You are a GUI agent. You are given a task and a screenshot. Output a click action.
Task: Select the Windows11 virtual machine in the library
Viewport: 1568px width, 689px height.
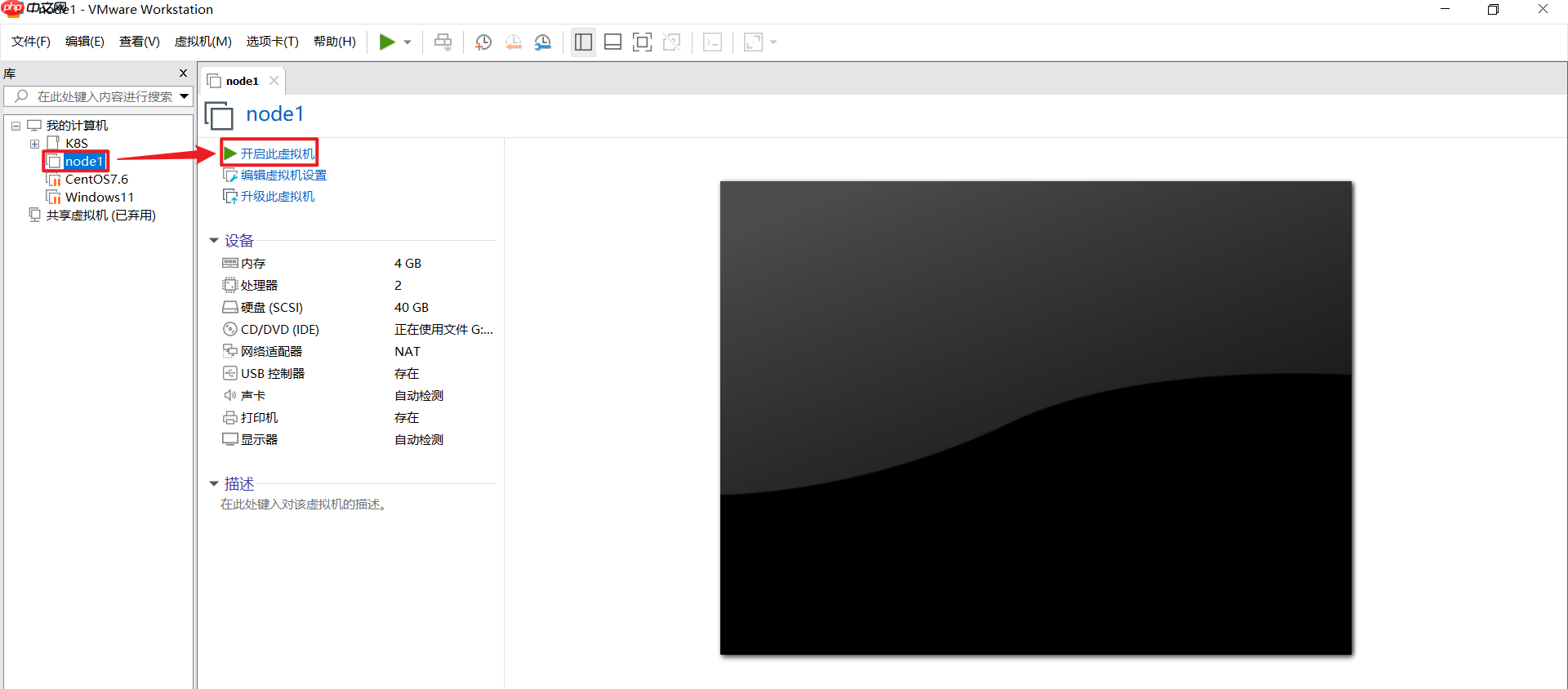click(x=99, y=198)
